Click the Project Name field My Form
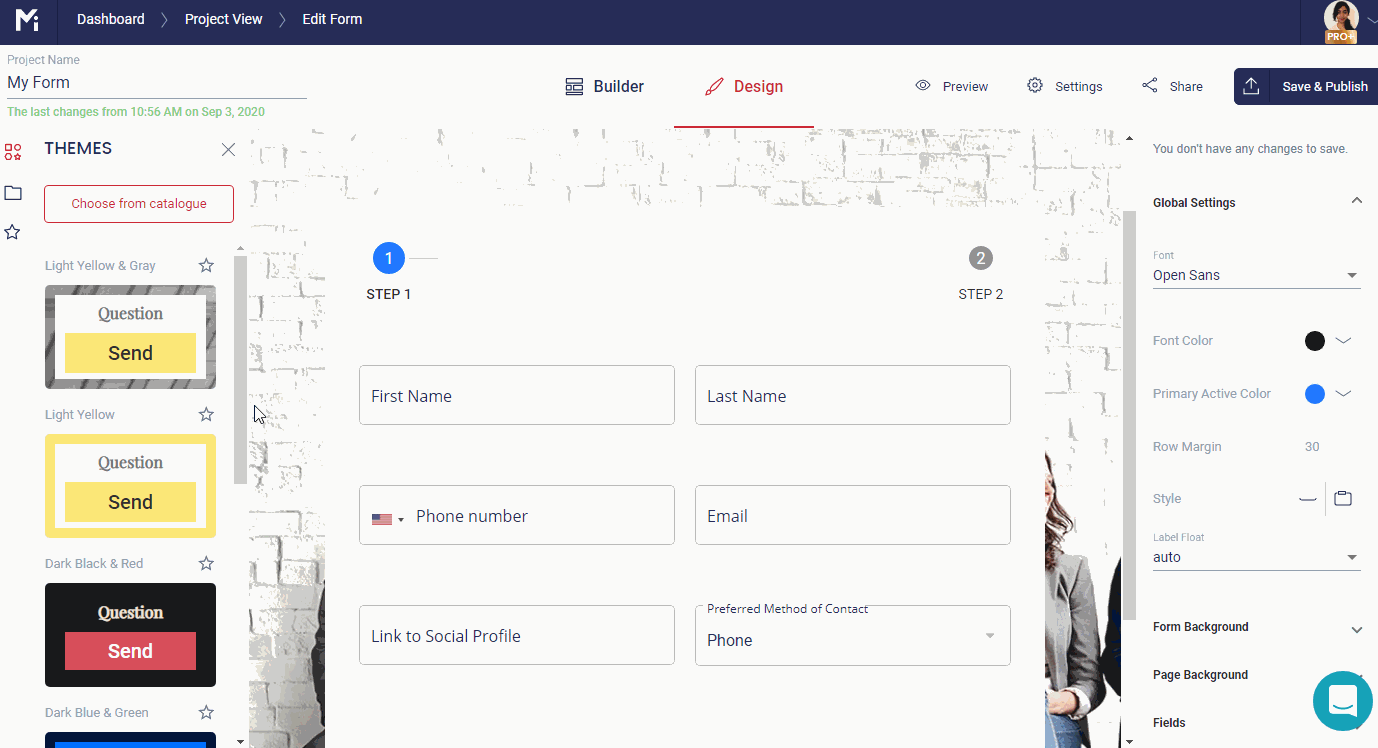This screenshot has height=748, width=1378. (157, 83)
